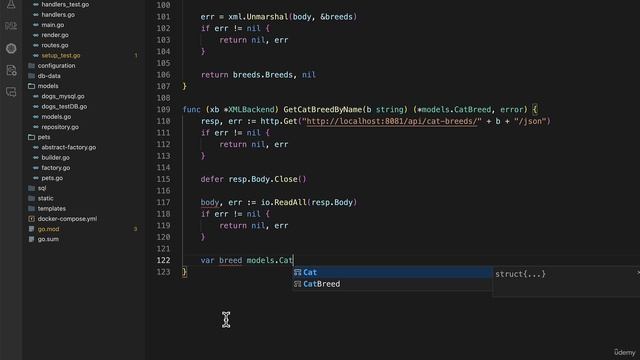Collapse the models folder
The image size is (640, 360).
tap(48, 86)
